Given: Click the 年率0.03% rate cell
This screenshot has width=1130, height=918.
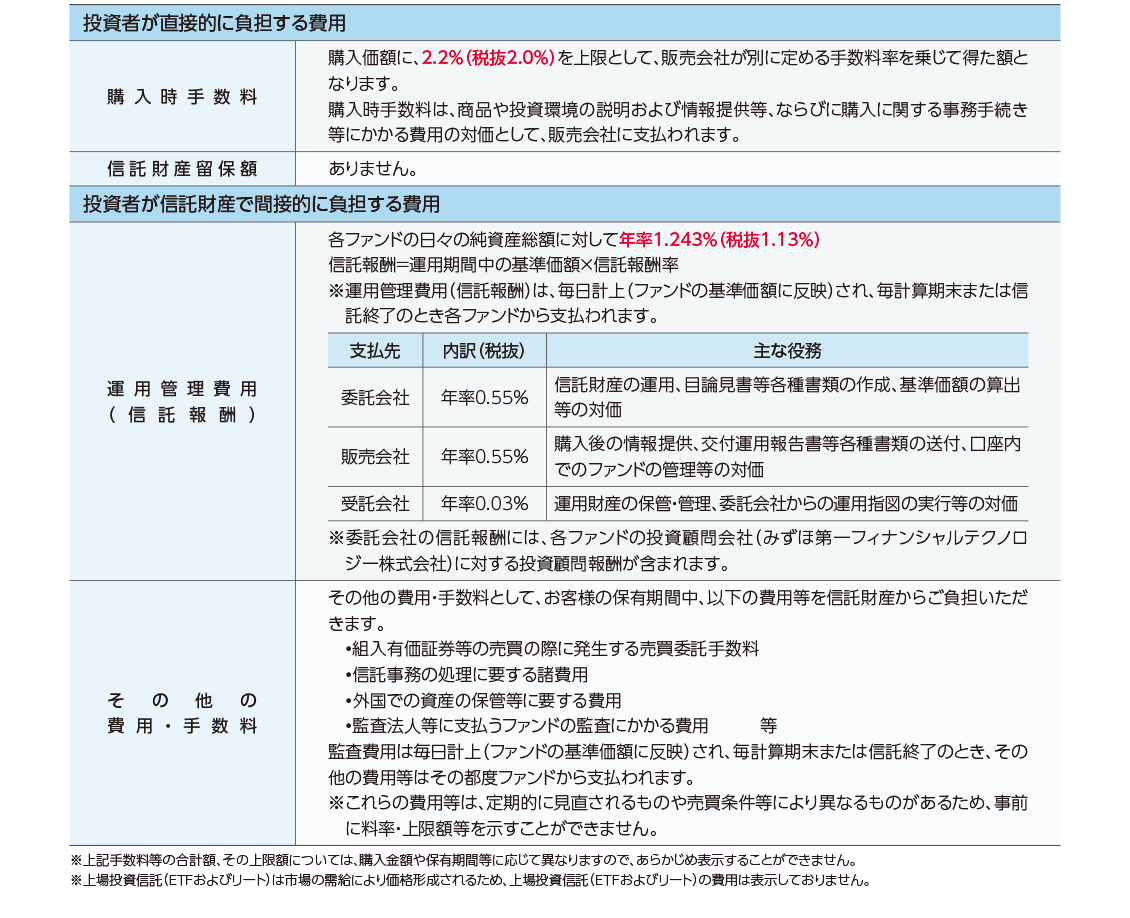Looking at the screenshot, I should [x=484, y=503].
